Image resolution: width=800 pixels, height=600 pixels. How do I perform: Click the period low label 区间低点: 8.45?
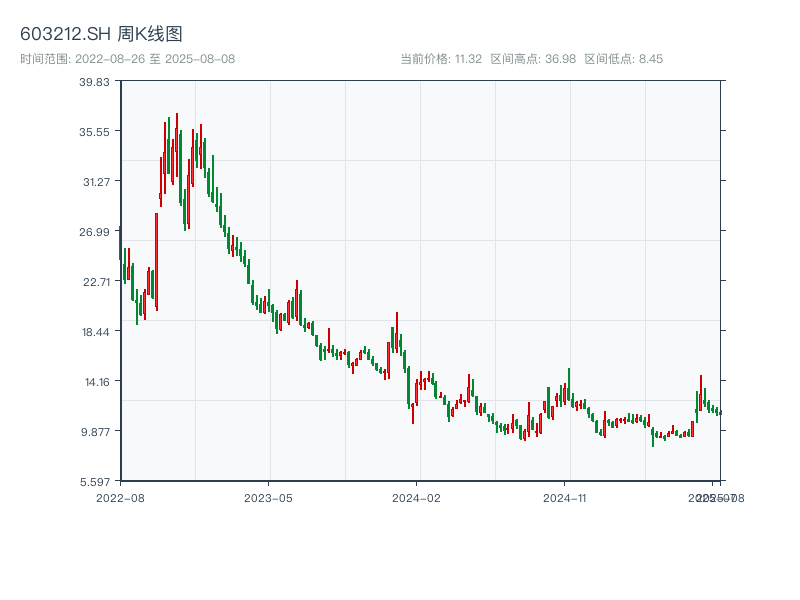[623, 59]
